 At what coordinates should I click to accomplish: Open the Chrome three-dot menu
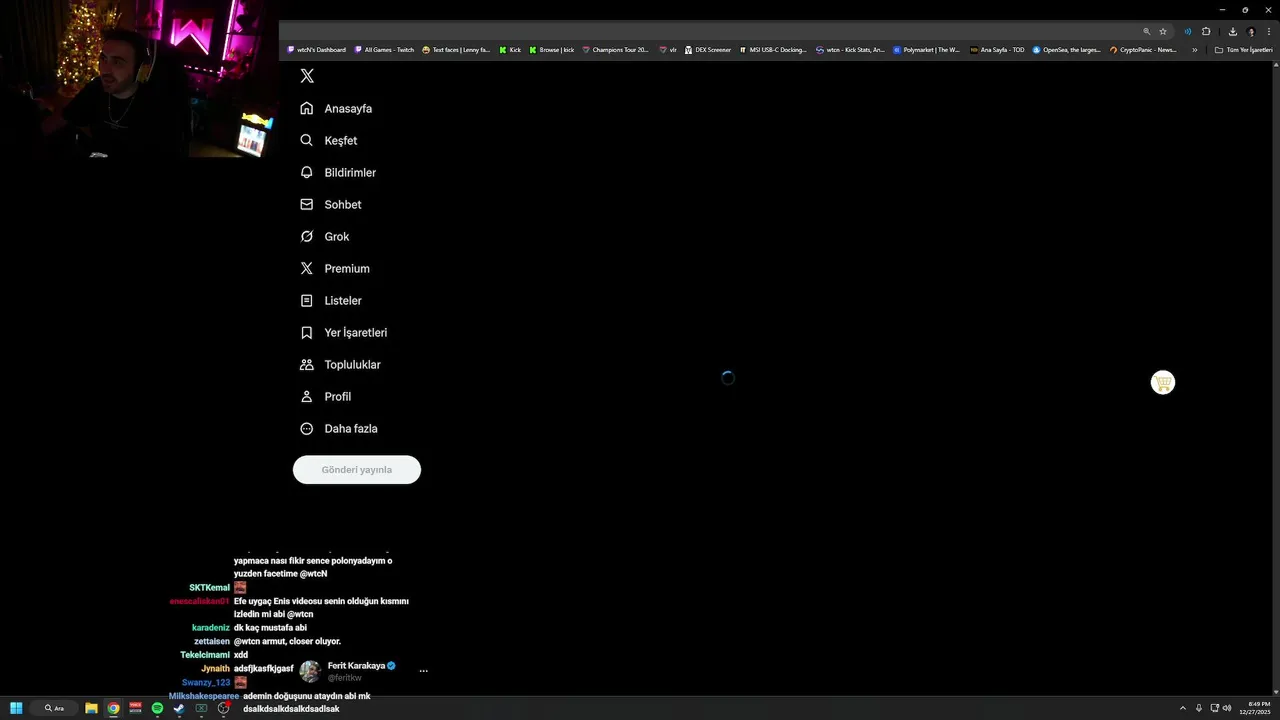pos(1269,31)
